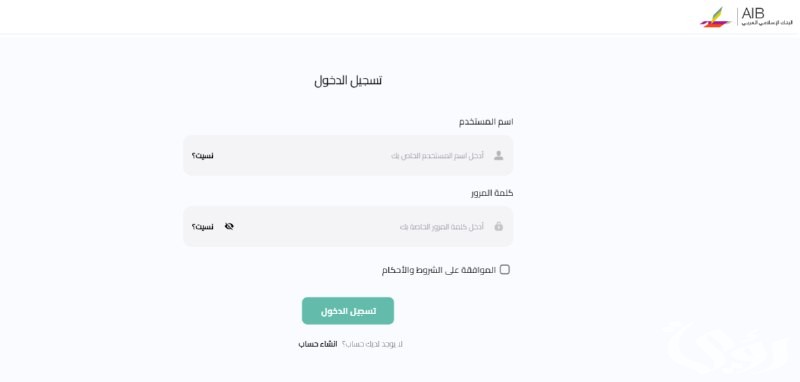Image resolution: width=800 pixels, height=382 pixels.
Task: Click the AIB letters in the header logo
Action: [x=753, y=13]
